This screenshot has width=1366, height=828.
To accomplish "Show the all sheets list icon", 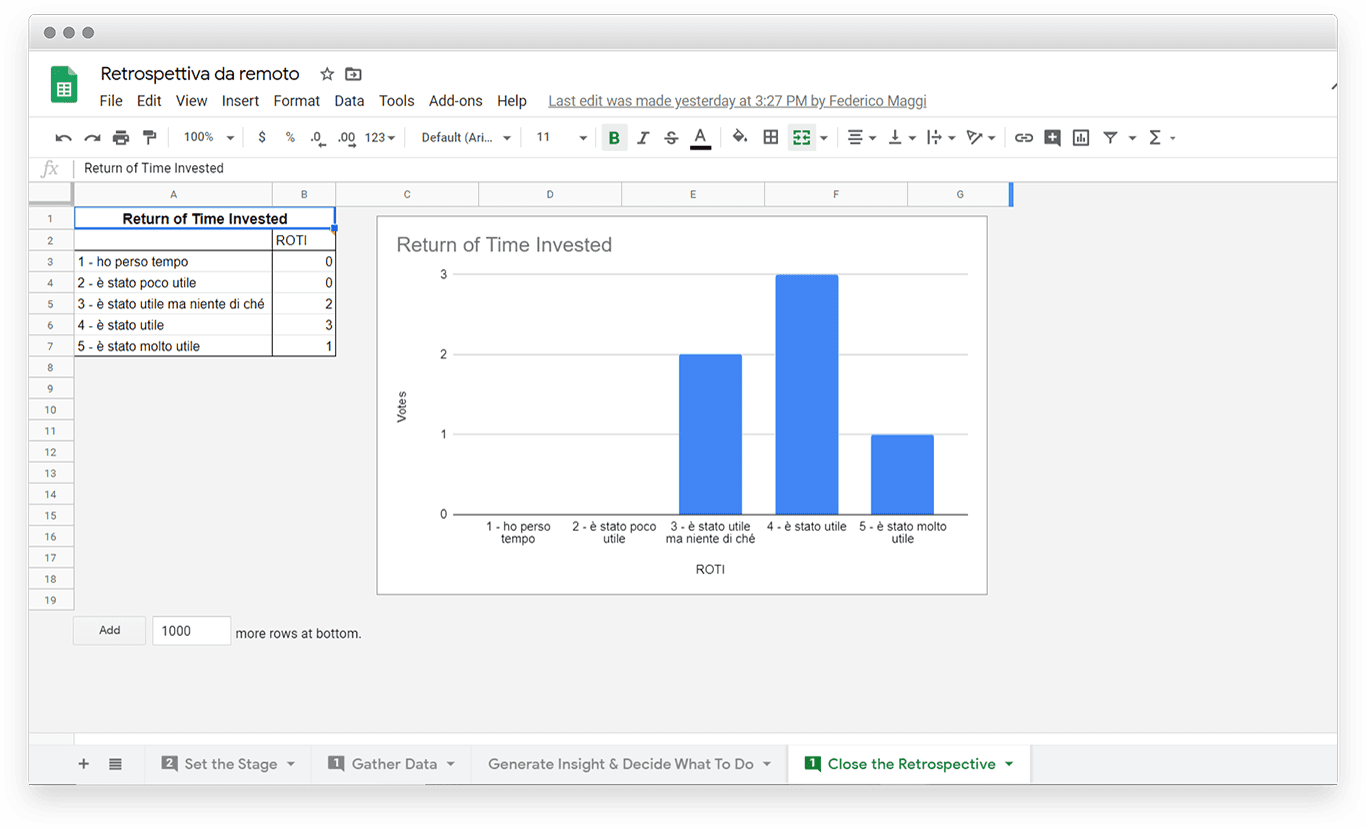I will [x=115, y=764].
